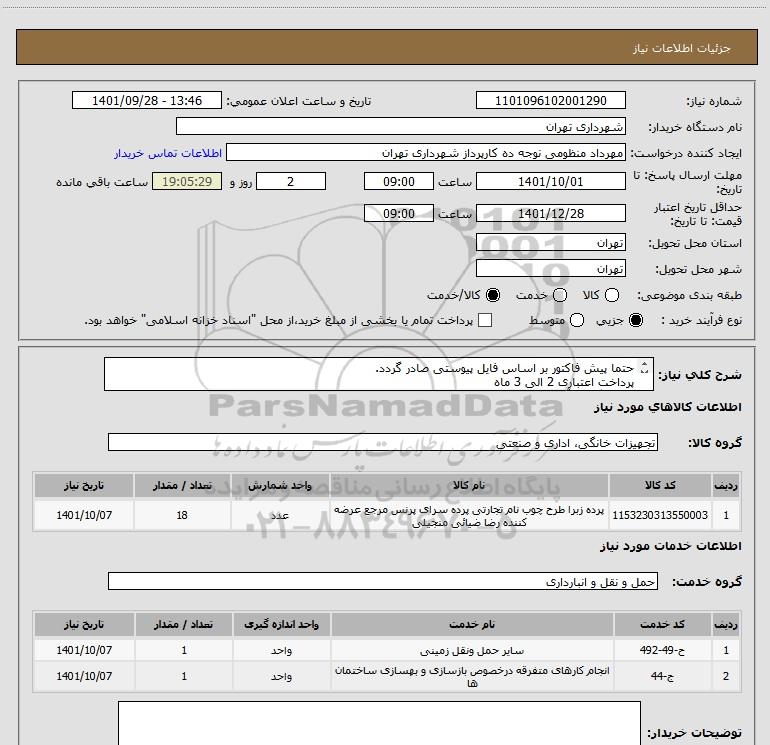Click the واحد اندازه گیری column header
Image resolution: width=770 pixels, height=745 pixels.
click(281, 624)
